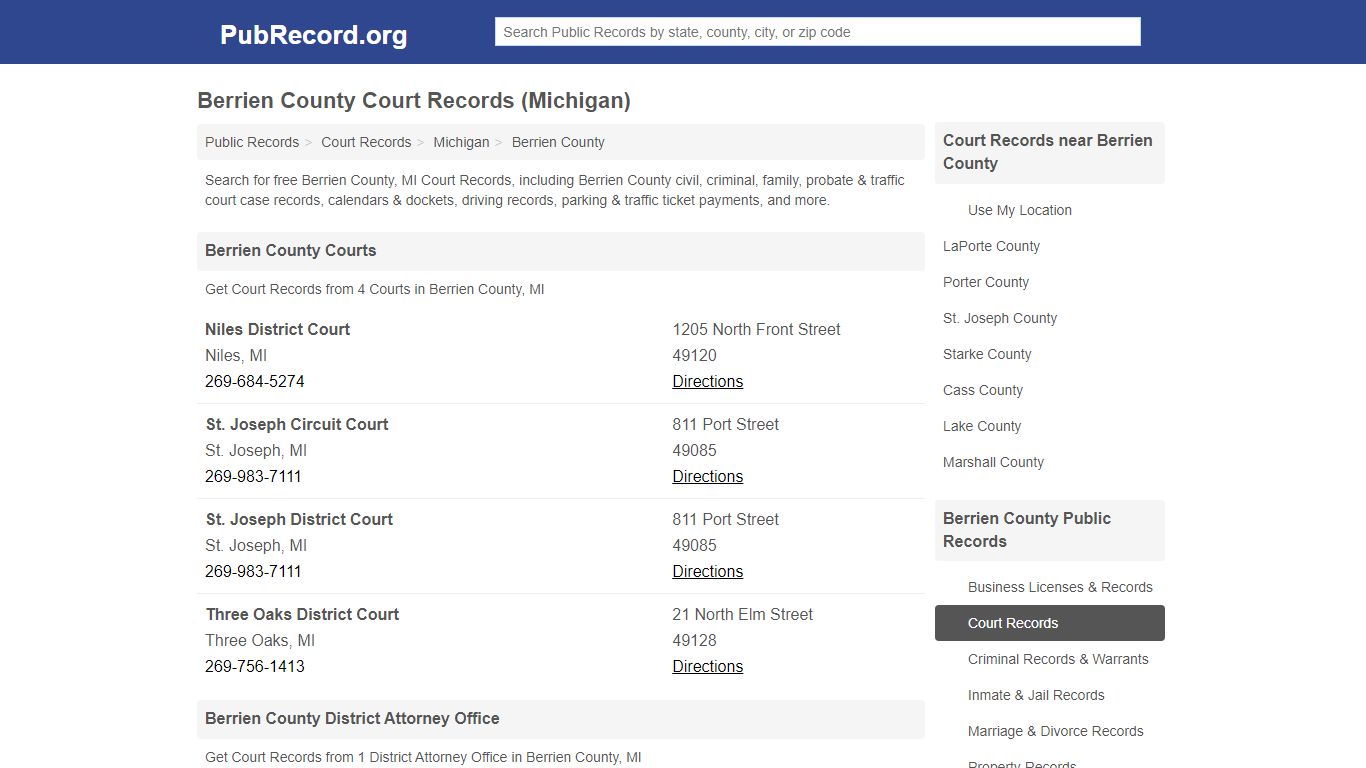
Task: Get directions to 1205 North Front Street
Action: tap(708, 381)
